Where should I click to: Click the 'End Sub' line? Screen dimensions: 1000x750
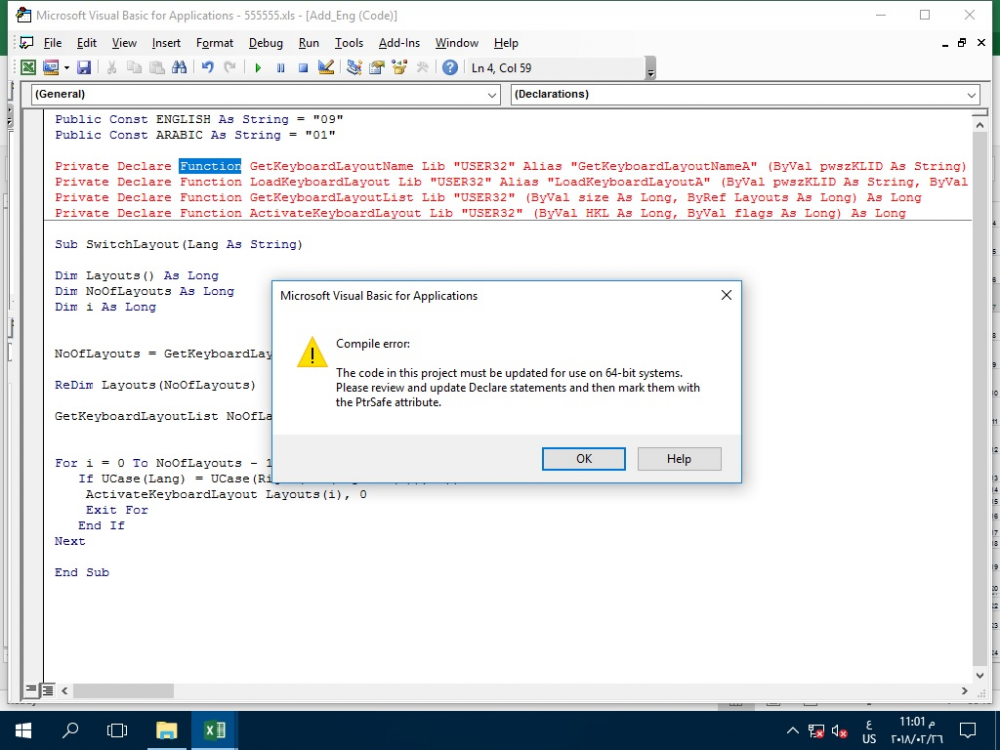pos(82,572)
